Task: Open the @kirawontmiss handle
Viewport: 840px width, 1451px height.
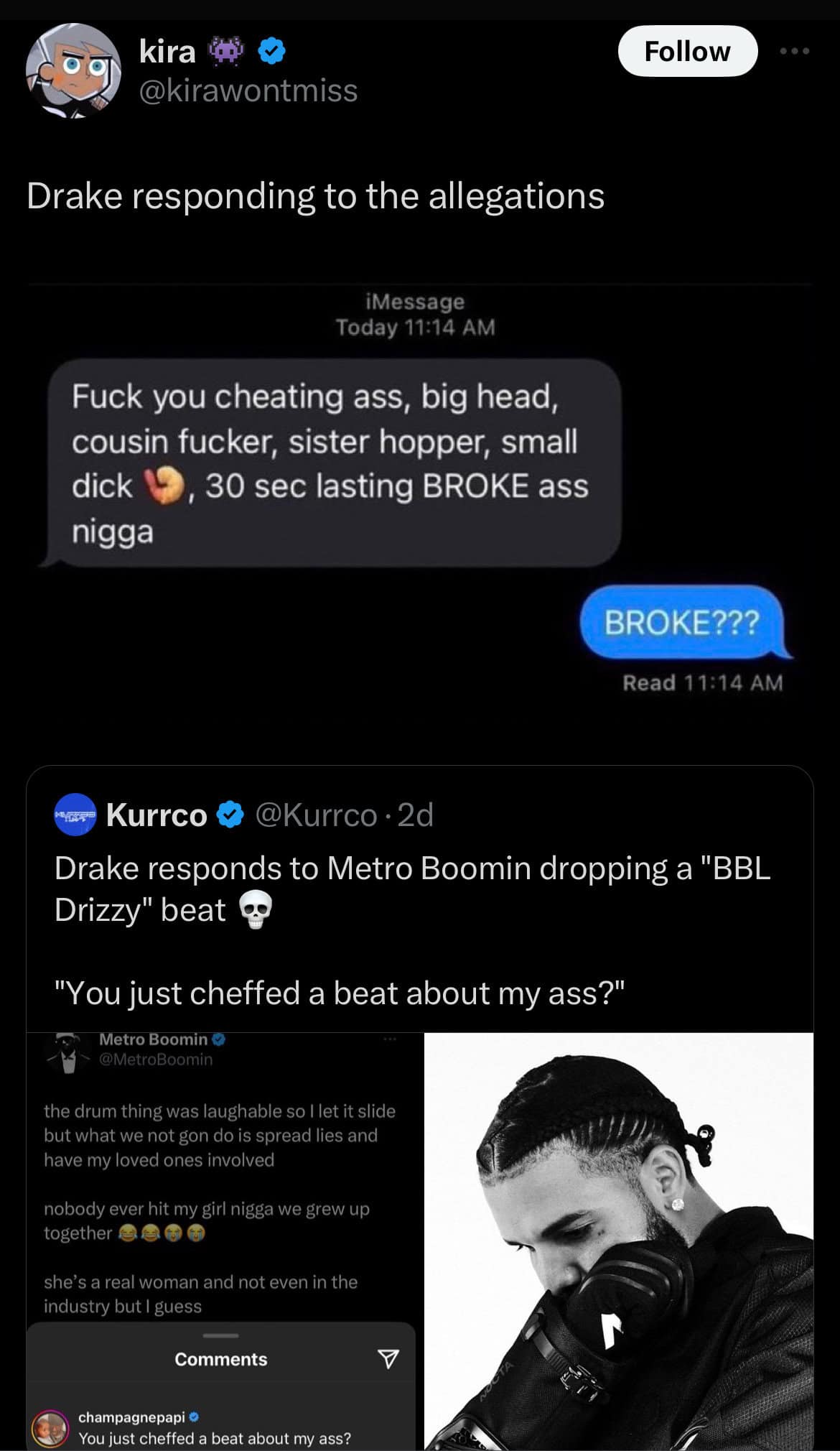Action: (x=248, y=91)
